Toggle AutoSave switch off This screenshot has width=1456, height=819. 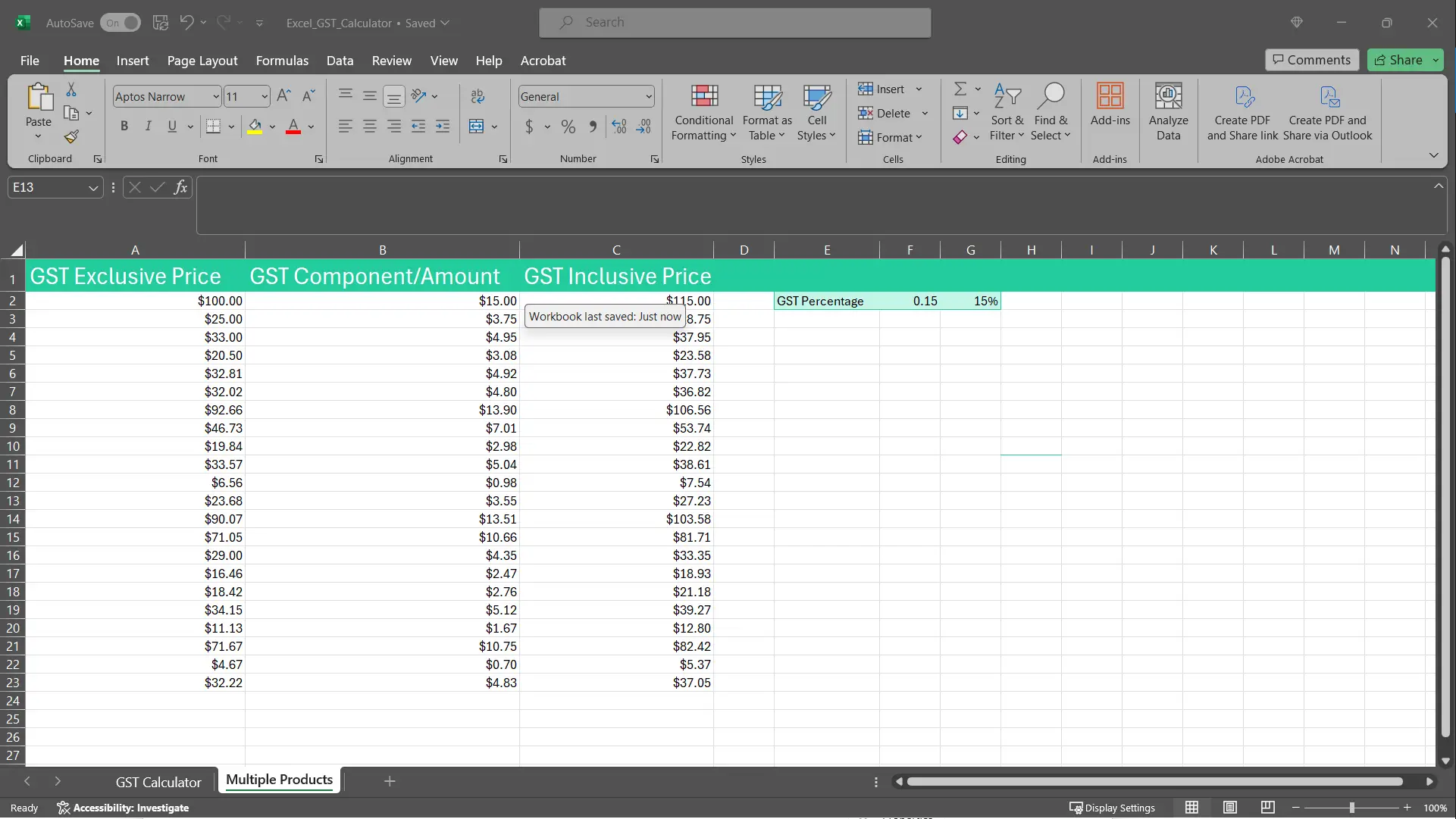click(x=121, y=23)
